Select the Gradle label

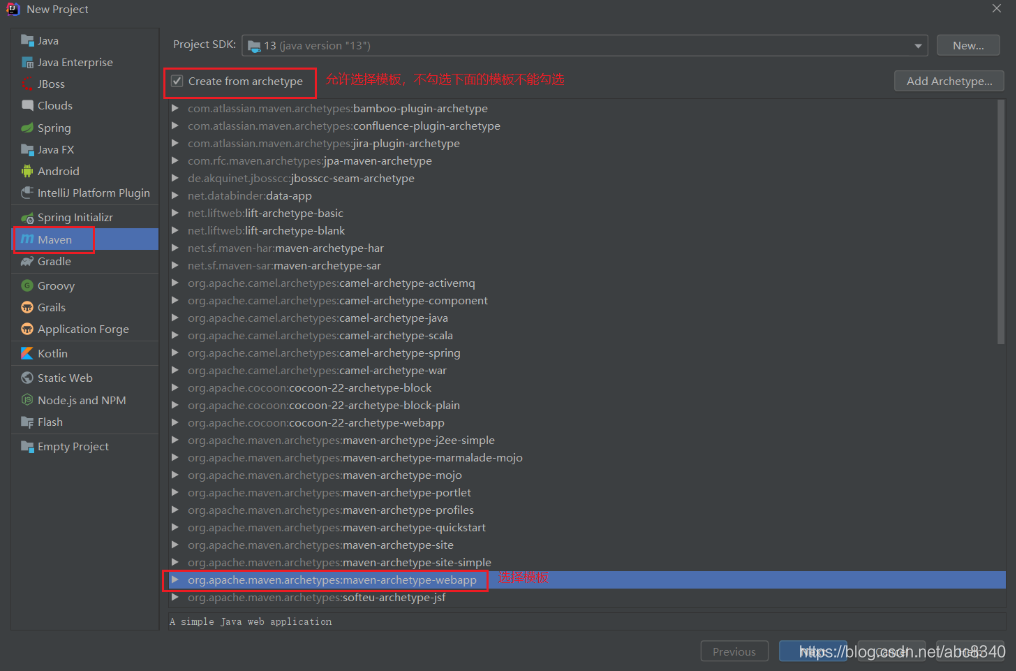[x=54, y=261]
